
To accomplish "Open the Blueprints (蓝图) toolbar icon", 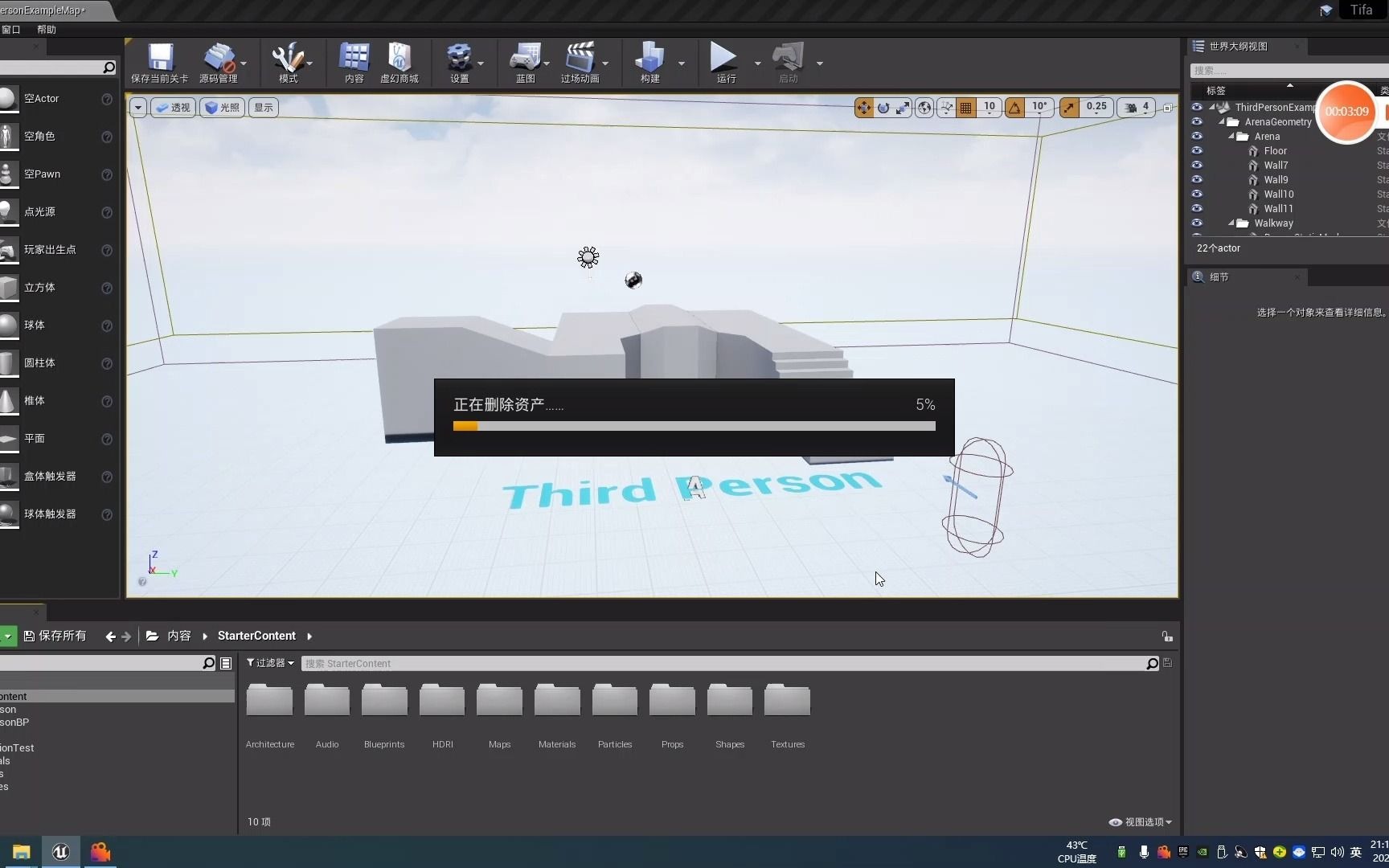I will (525, 63).
